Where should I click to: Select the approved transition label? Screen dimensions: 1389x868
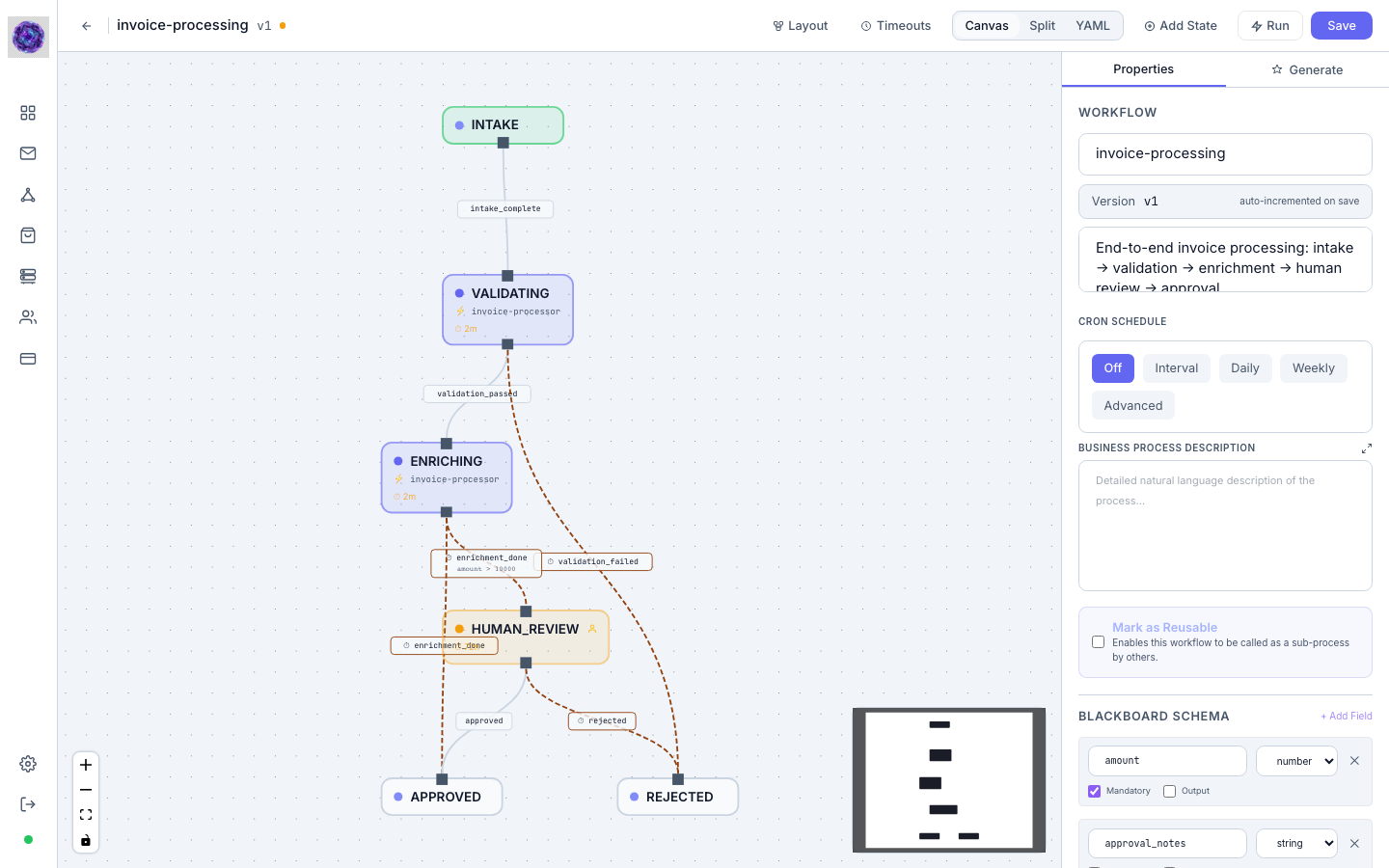(x=484, y=721)
